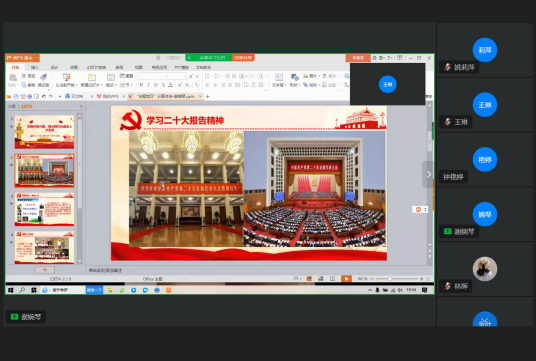Image resolution: width=536 pixels, height=361 pixels.
Task: Open the Insert ribbon tab
Action: coord(35,67)
